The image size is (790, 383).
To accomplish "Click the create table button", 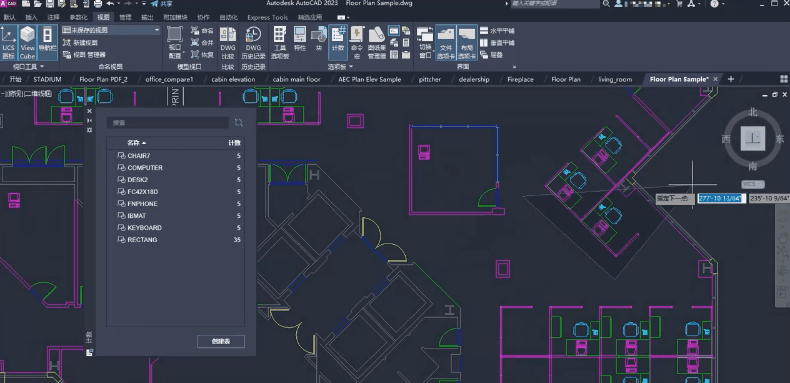I will tap(221, 341).
